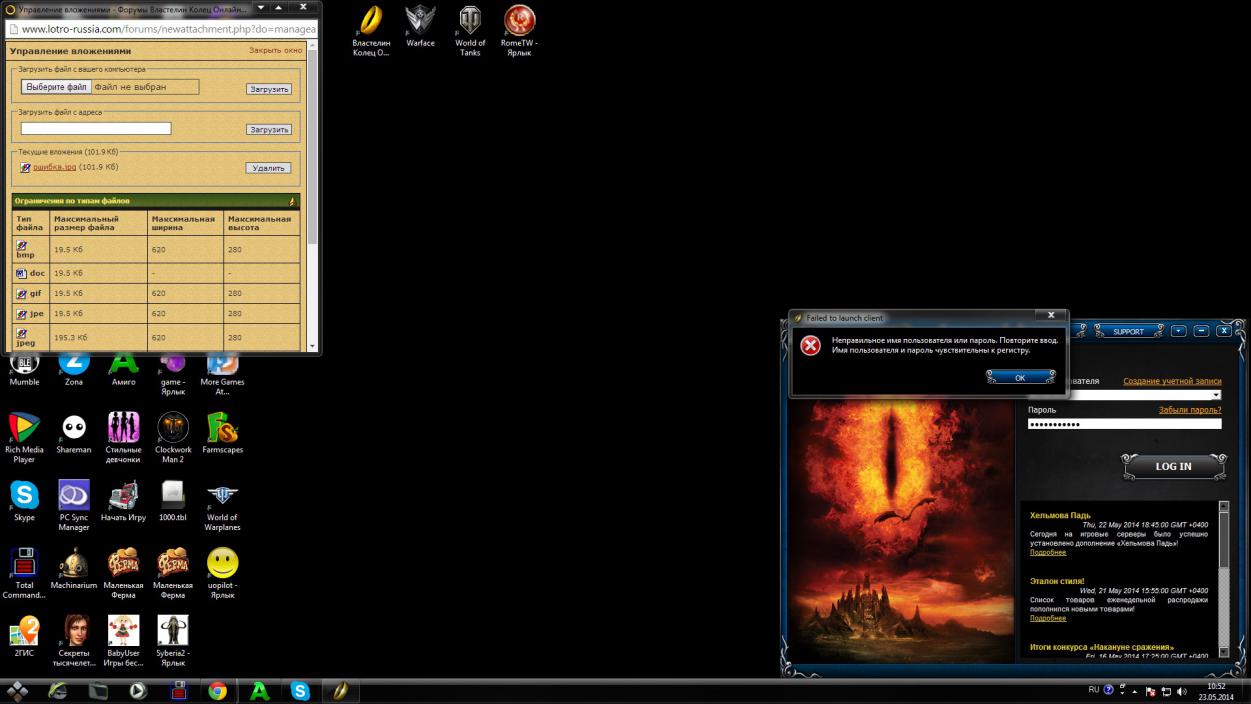Open the Амиго browser desktop icon
Viewport: 1251px width, 704px height.
pyautogui.click(x=123, y=369)
